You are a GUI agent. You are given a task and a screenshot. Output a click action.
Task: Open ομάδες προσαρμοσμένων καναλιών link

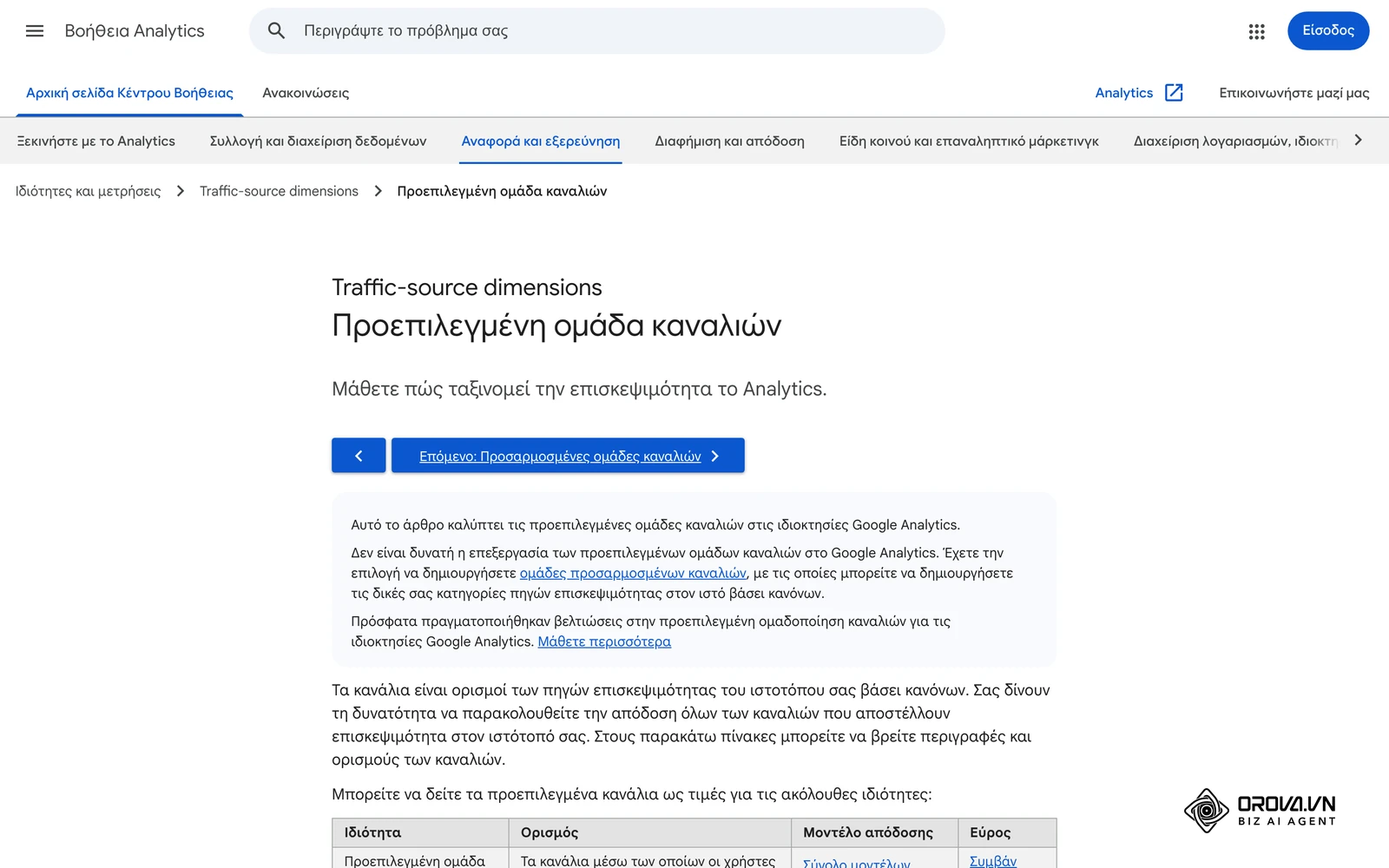click(x=633, y=573)
